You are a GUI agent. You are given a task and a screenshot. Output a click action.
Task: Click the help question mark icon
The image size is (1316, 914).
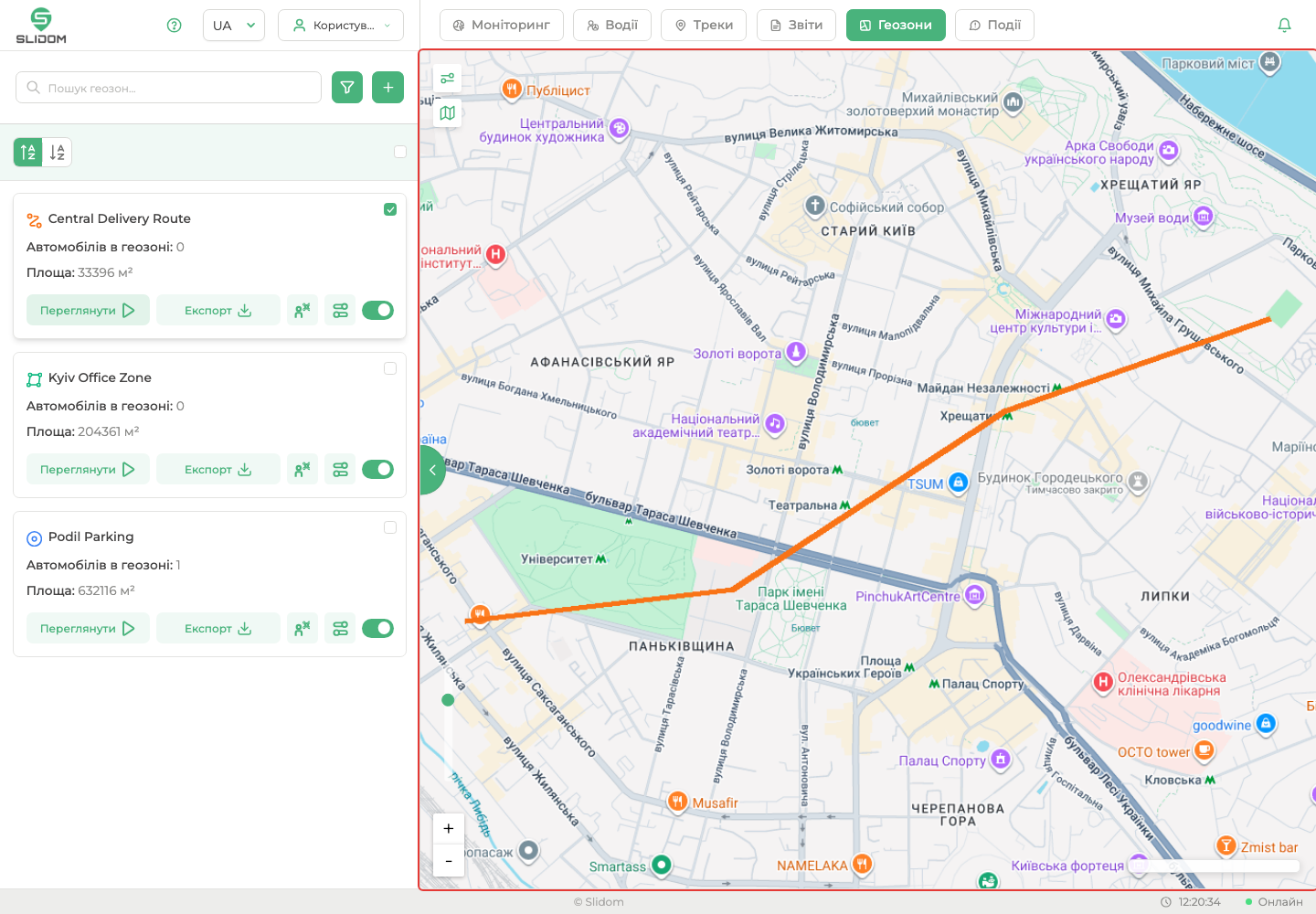pos(175,26)
